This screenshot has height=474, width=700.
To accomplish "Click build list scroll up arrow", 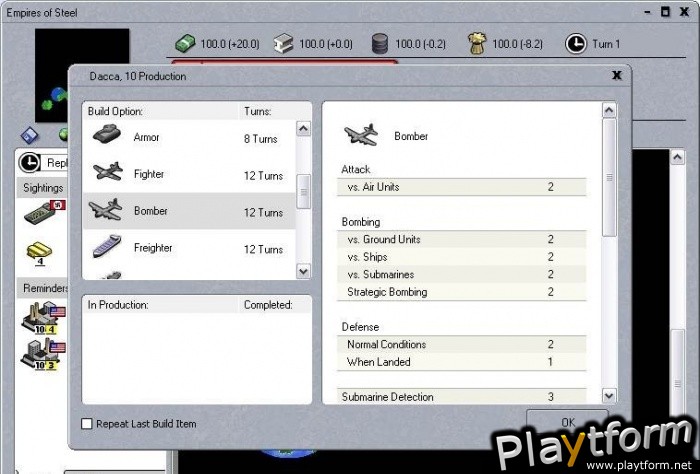I will [x=303, y=129].
